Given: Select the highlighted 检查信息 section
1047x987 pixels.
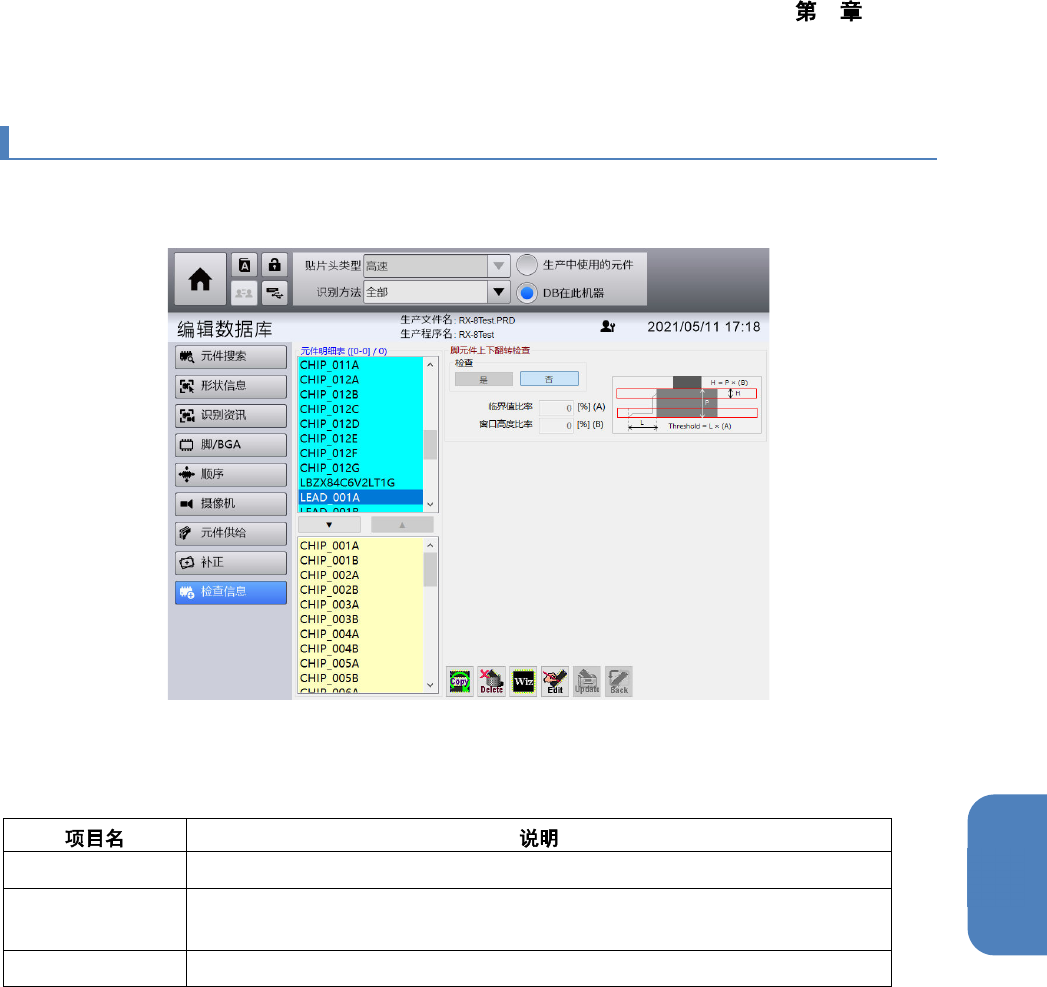Looking at the screenshot, I should click(231, 592).
